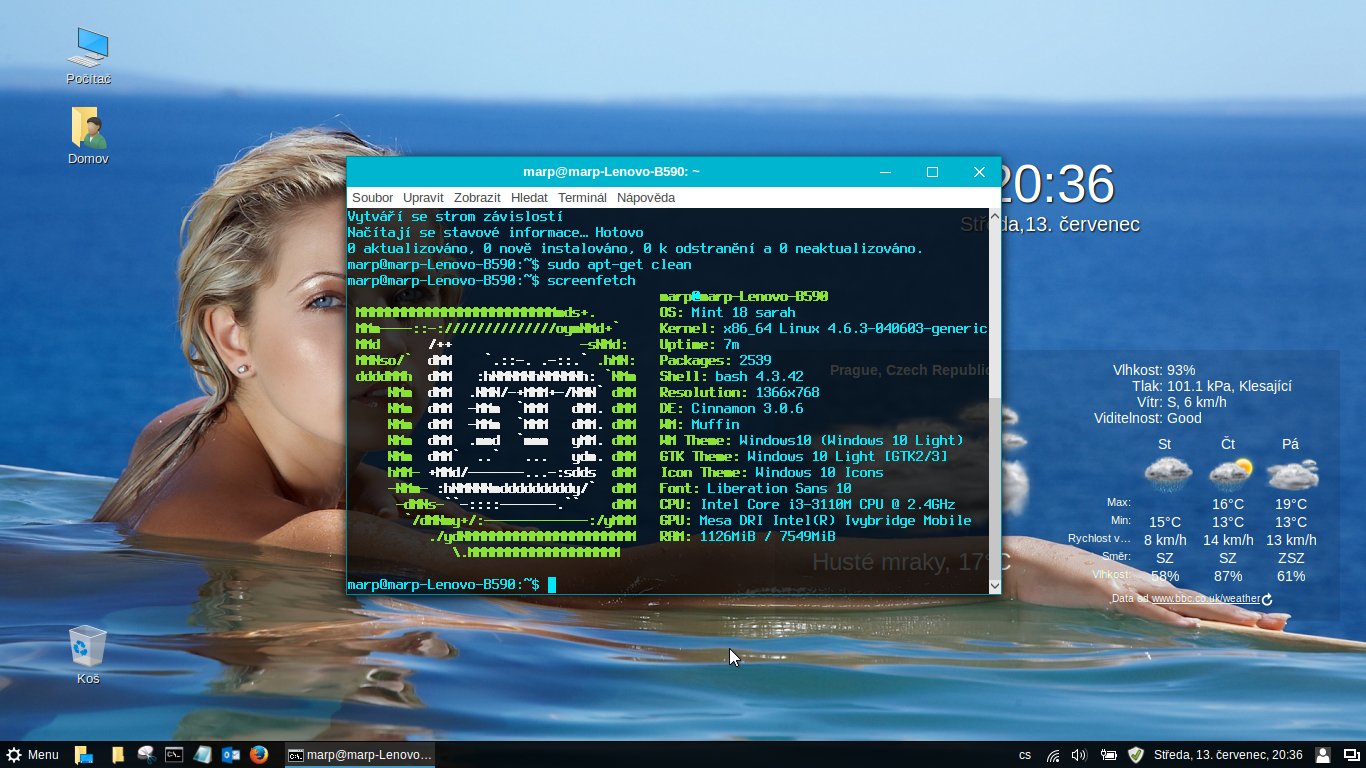Click 'sudo apt-get clean' command line
1366x768 pixels.
[x=619, y=265]
